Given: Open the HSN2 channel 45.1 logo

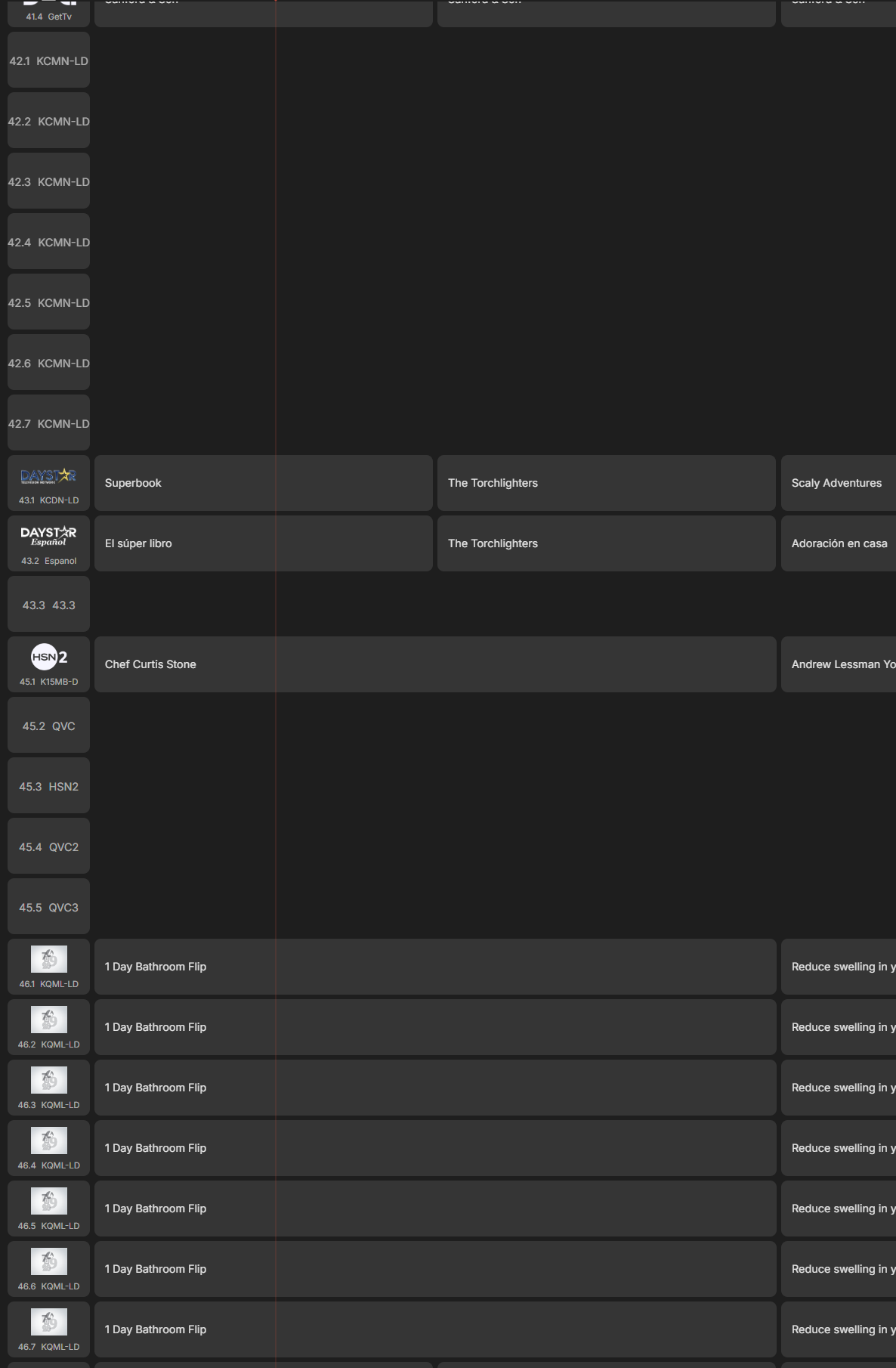Looking at the screenshot, I should point(48,657).
